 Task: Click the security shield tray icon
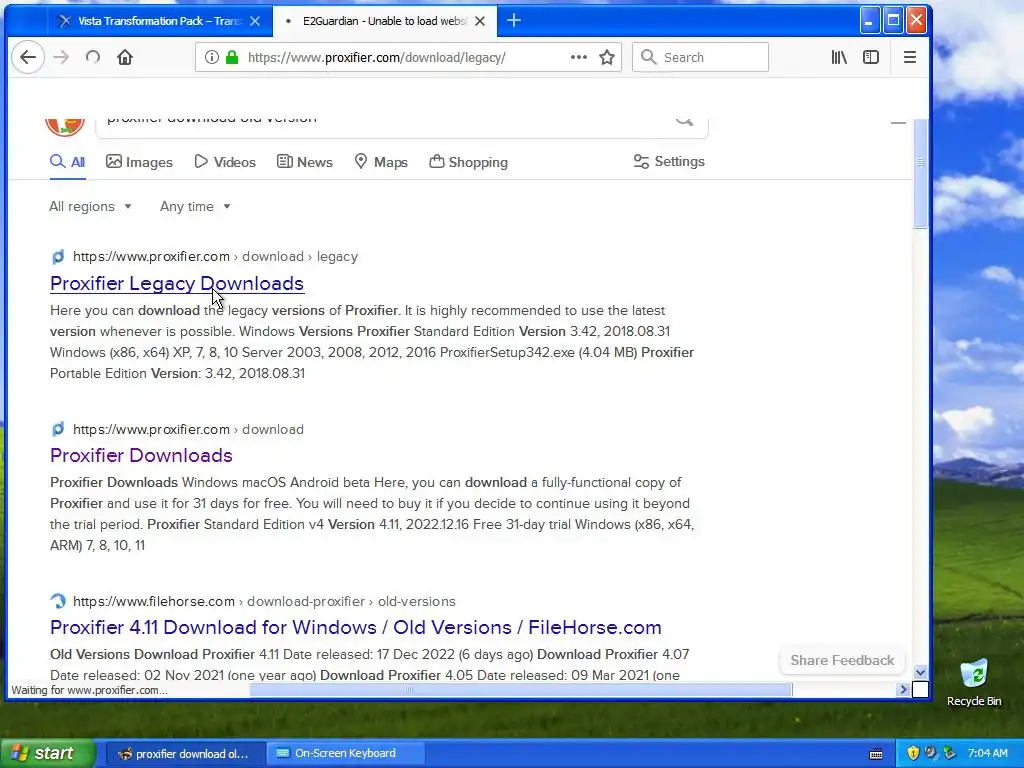[913, 753]
